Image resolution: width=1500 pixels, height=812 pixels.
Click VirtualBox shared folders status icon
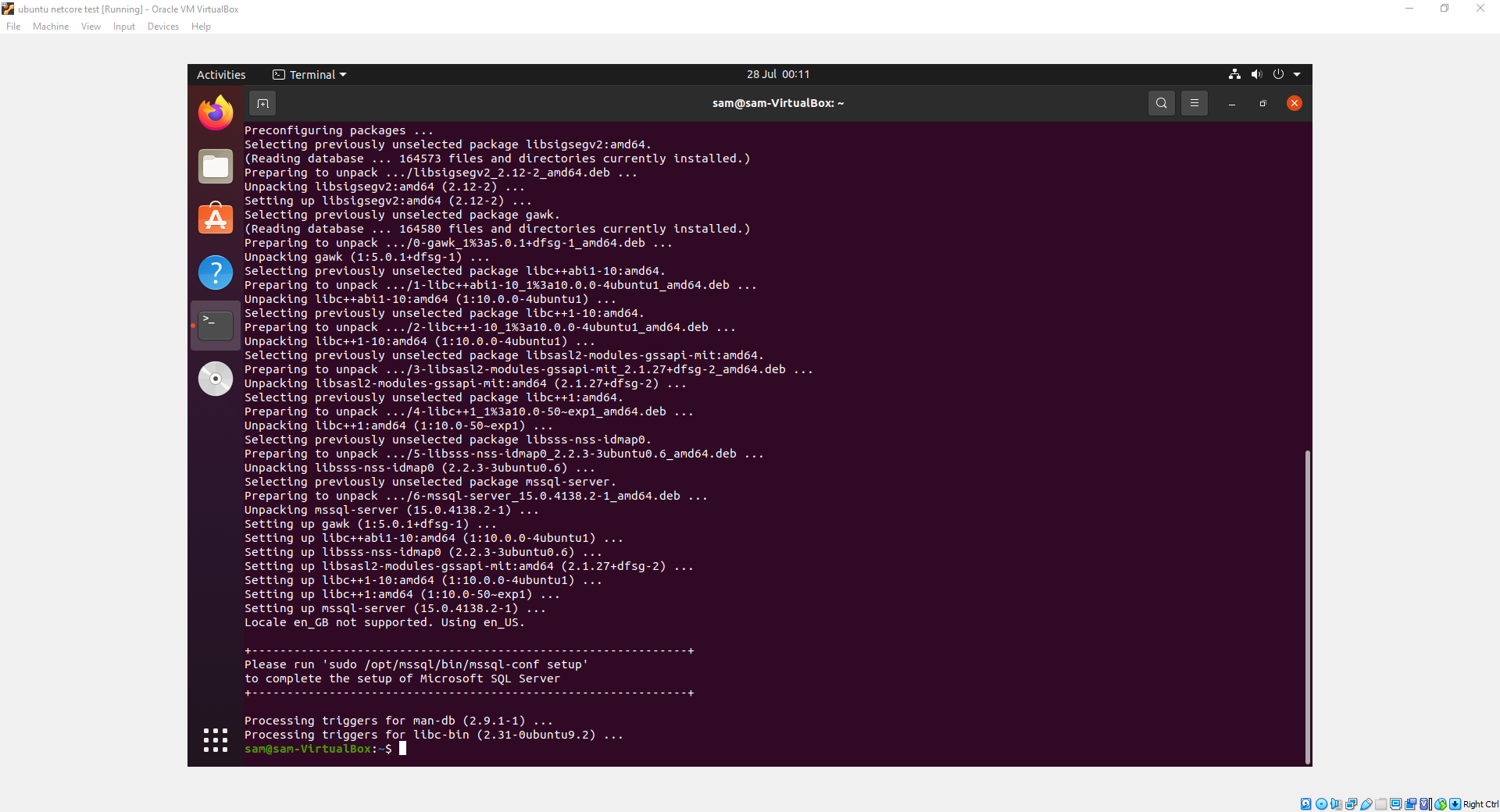(1380, 804)
